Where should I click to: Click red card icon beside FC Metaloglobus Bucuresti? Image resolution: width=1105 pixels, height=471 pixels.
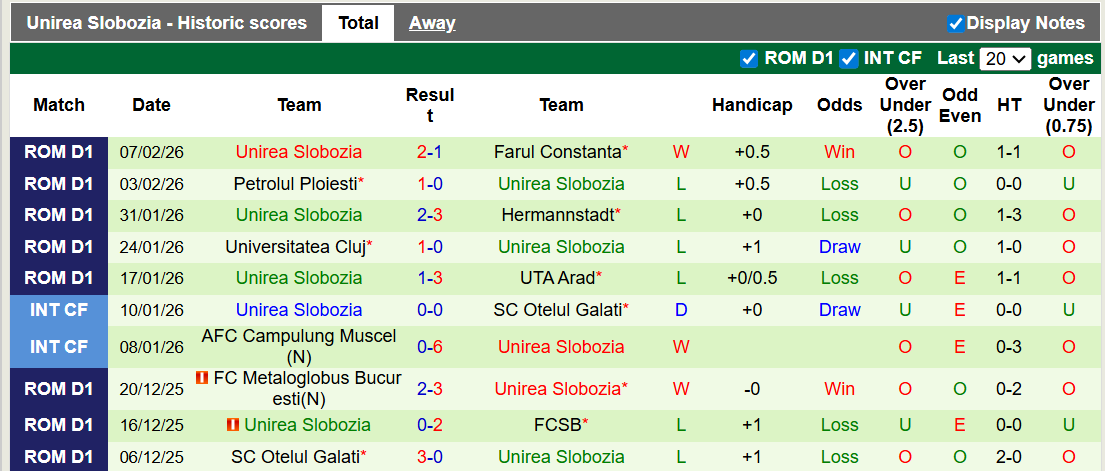tap(202, 378)
